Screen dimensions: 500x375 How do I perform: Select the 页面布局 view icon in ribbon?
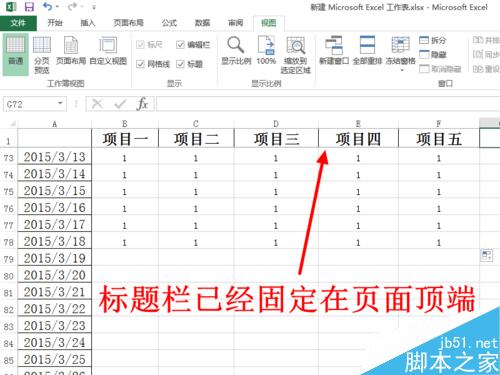click(71, 51)
